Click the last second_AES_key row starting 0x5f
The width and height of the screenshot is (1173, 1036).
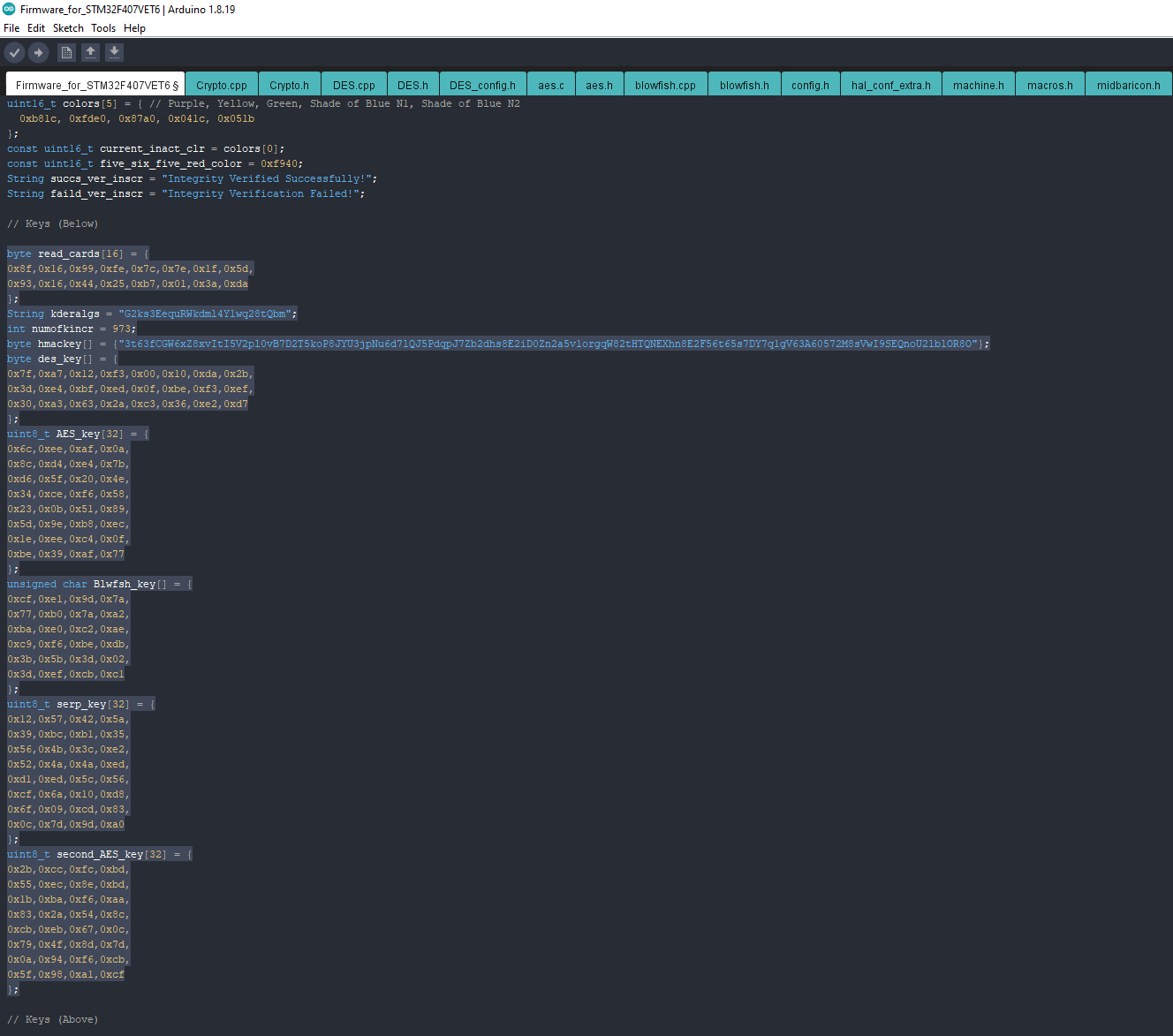(x=66, y=974)
